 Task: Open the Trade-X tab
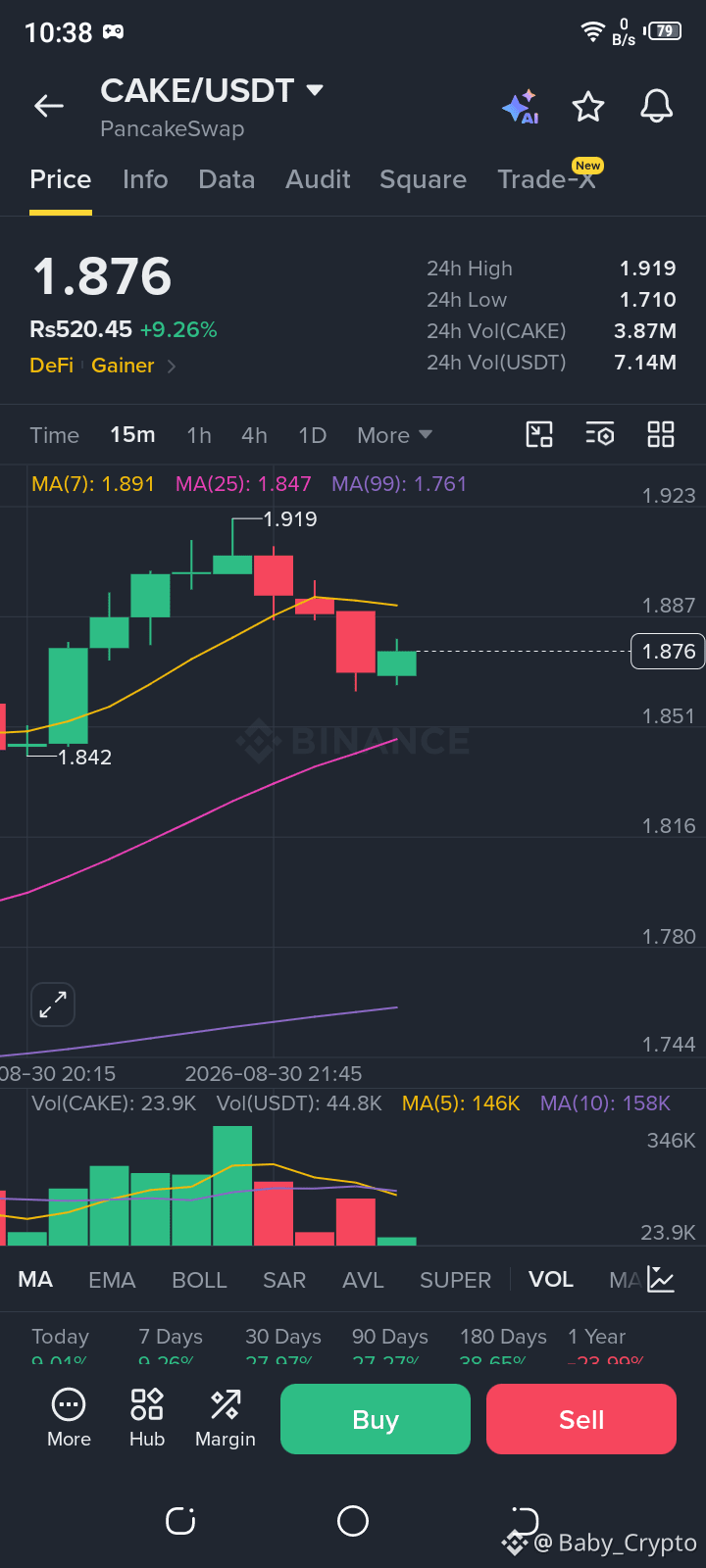point(547,179)
